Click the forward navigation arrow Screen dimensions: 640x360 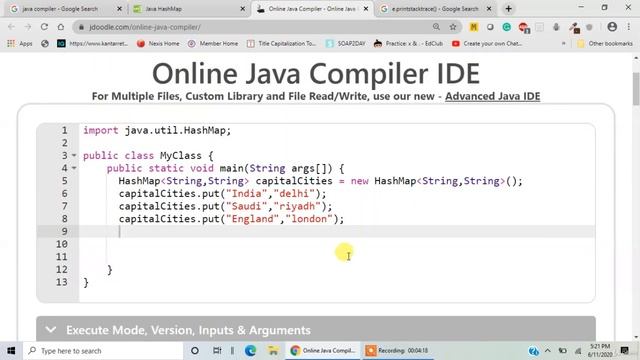(x=27, y=27)
